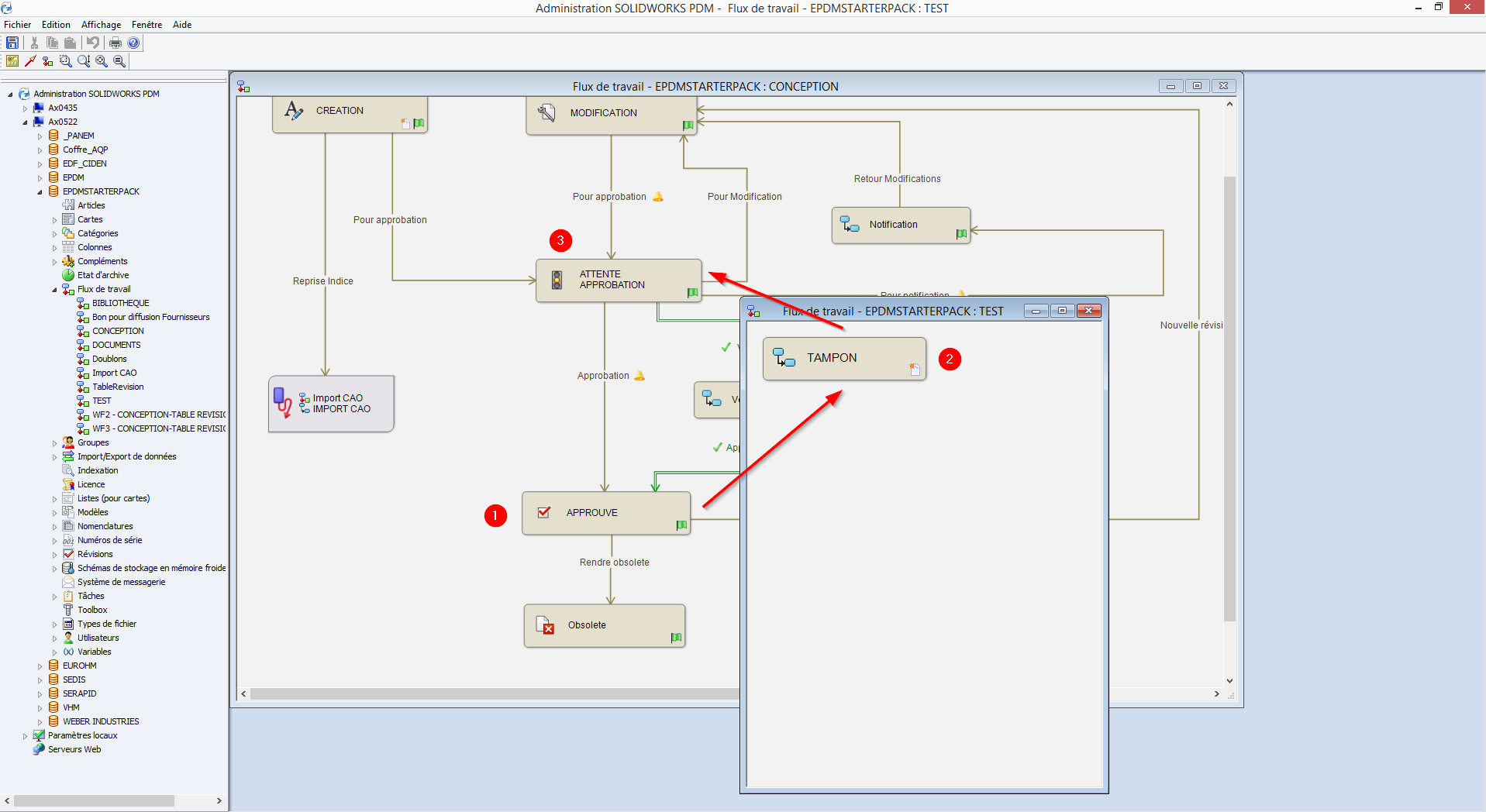Open the Edition menu
This screenshot has width=1486, height=812.
point(56,25)
